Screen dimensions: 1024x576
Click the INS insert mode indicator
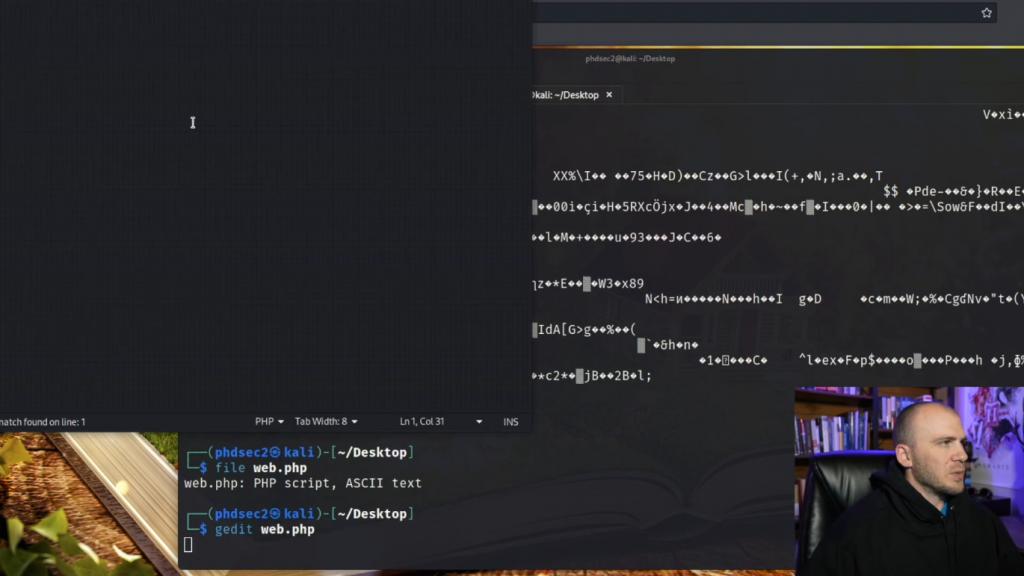(511, 422)
